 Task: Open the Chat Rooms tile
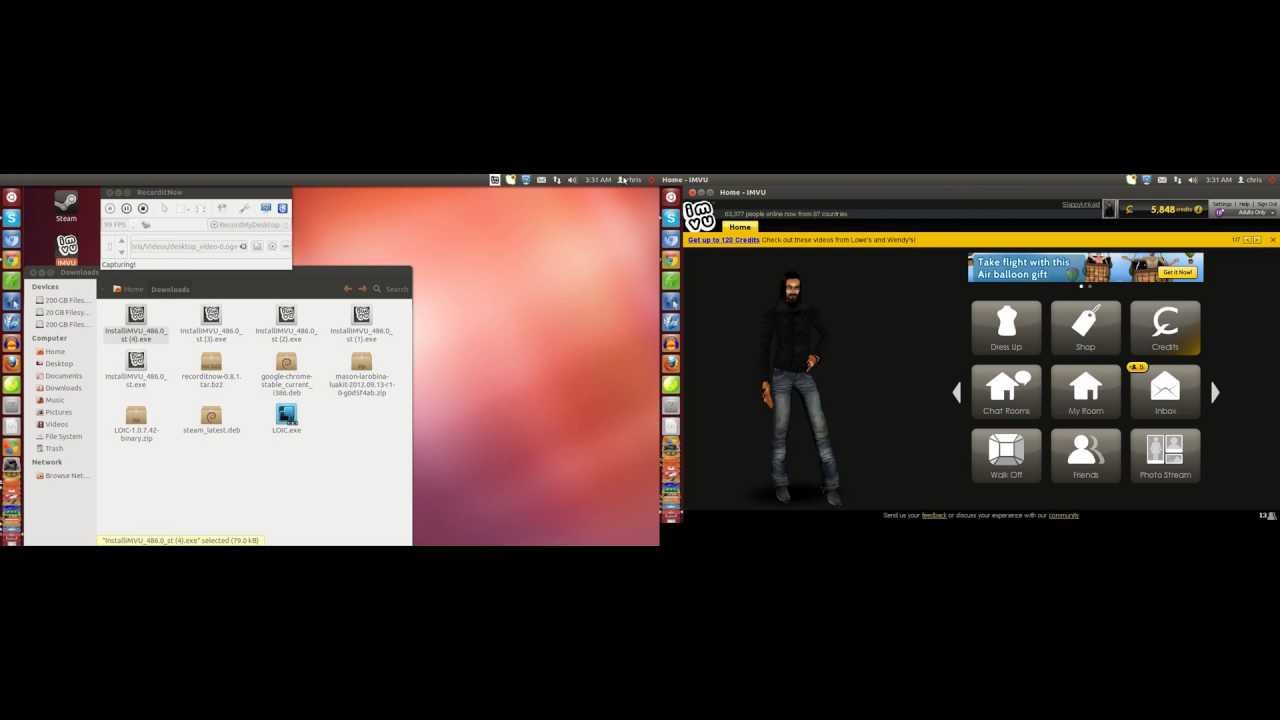coord(1006,392)
